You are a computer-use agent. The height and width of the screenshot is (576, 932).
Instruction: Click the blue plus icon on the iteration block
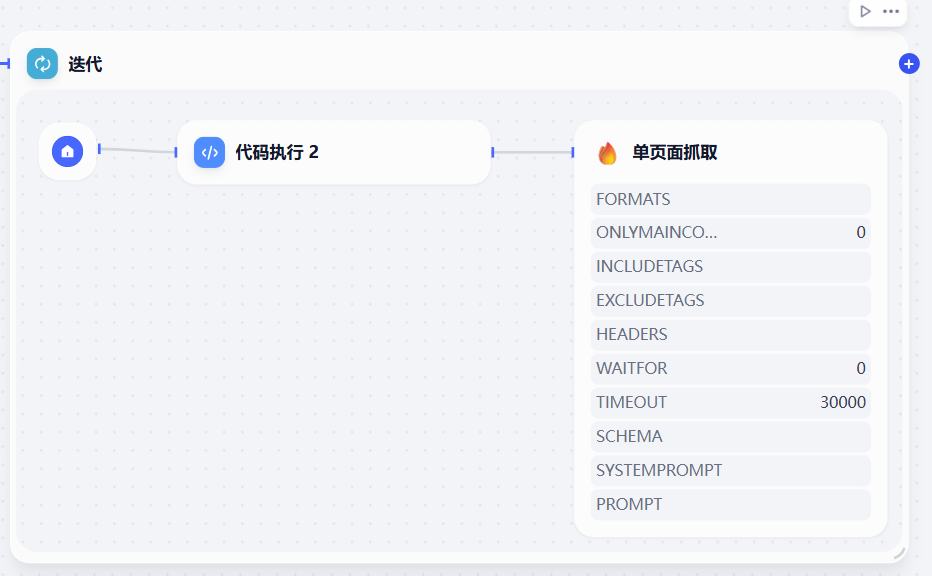[908, 63]
